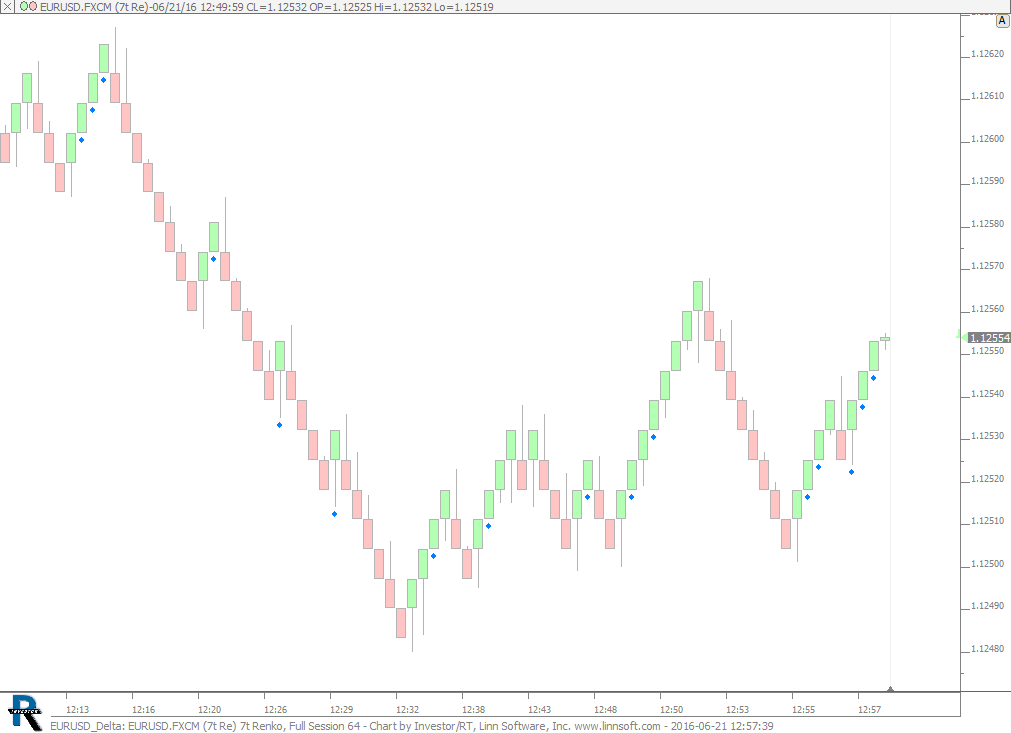Screen dimensions: 1011x733
Task: Click the 12:53 time axis label
Action: (738, 709)
